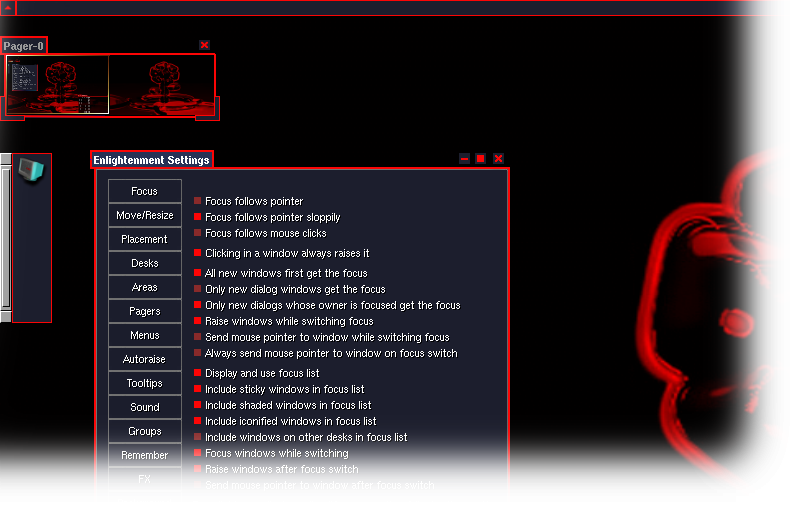The image size is (800, 525).
Task: Switch to the Move/Resize tab
Action: (145, 215)
